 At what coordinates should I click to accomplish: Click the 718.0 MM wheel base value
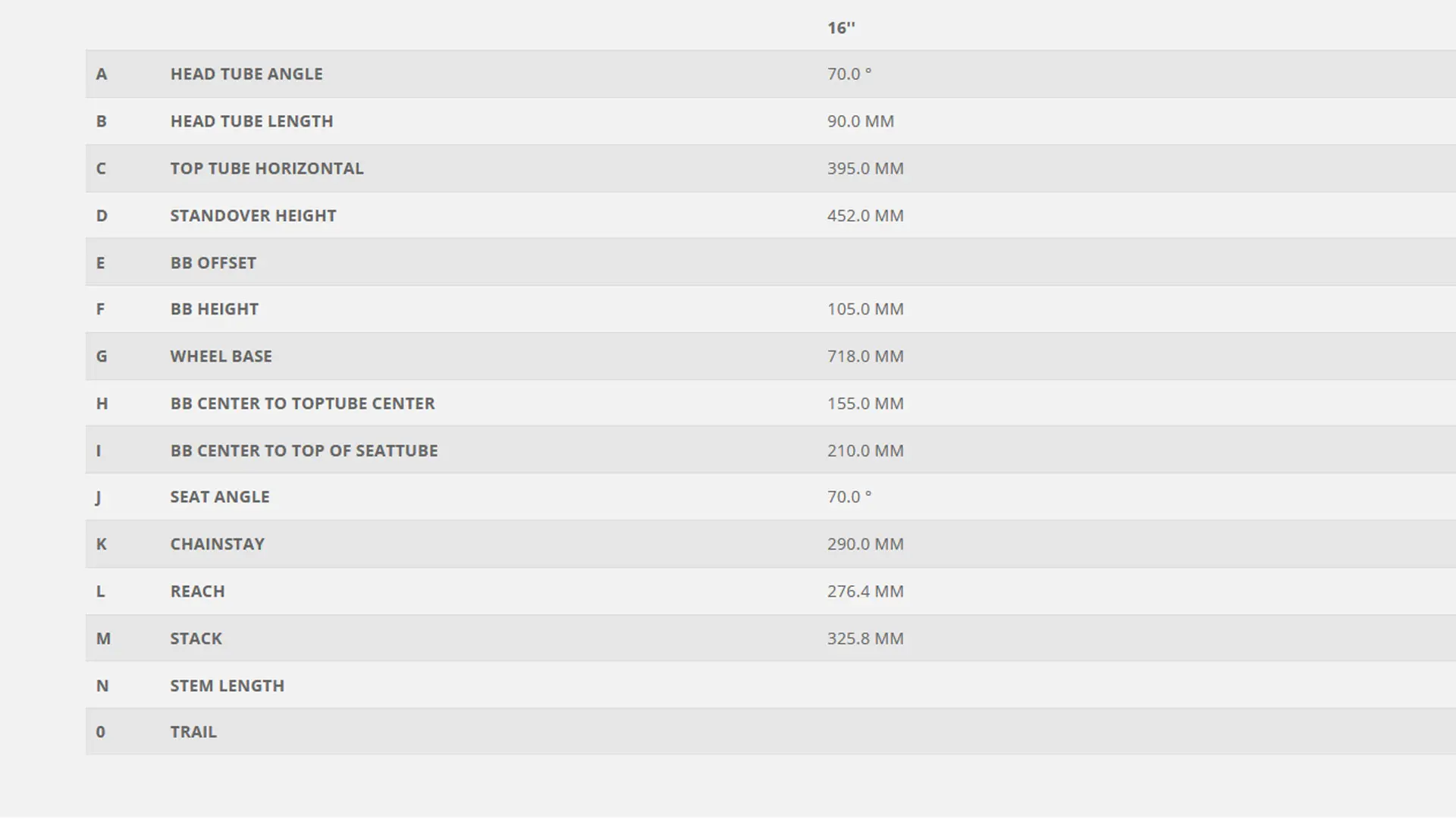coord(865,356)
